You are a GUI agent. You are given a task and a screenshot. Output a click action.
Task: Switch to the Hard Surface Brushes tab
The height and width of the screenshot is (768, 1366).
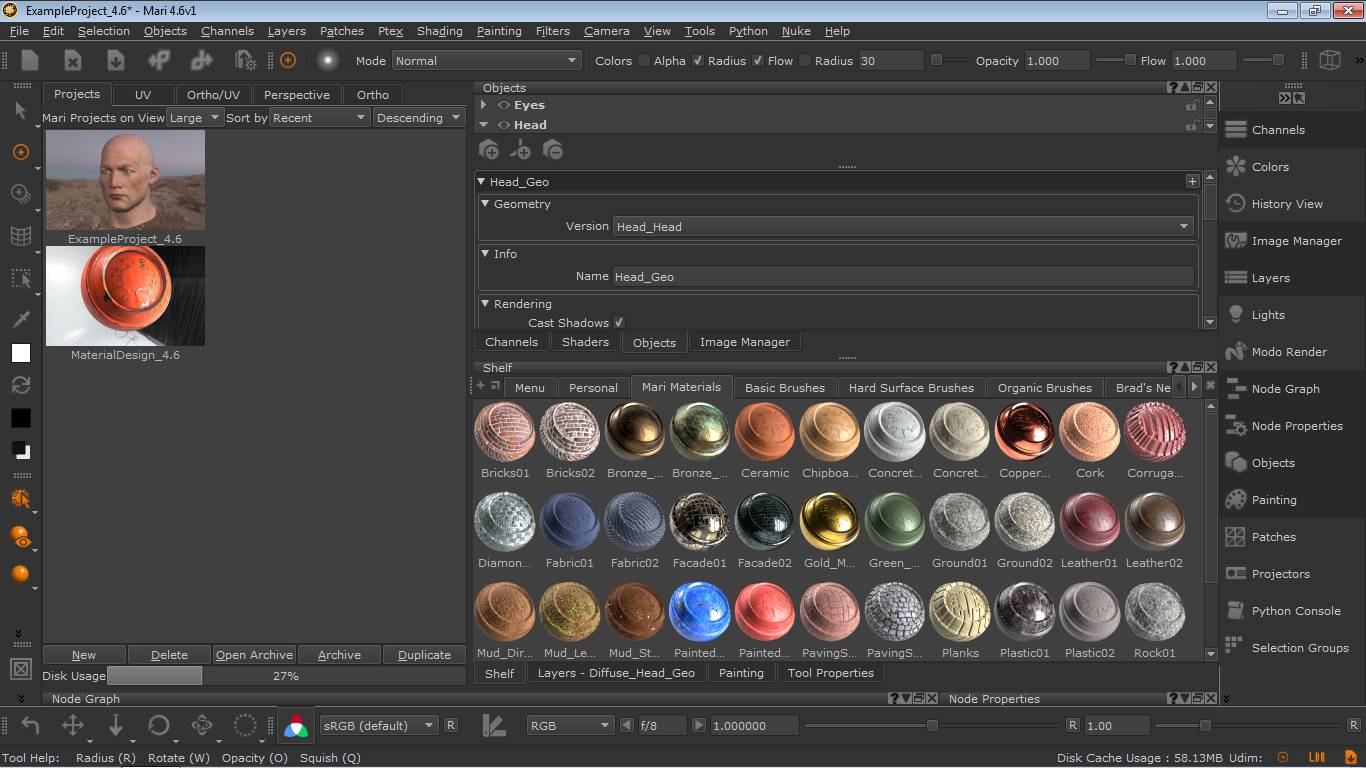910,388
